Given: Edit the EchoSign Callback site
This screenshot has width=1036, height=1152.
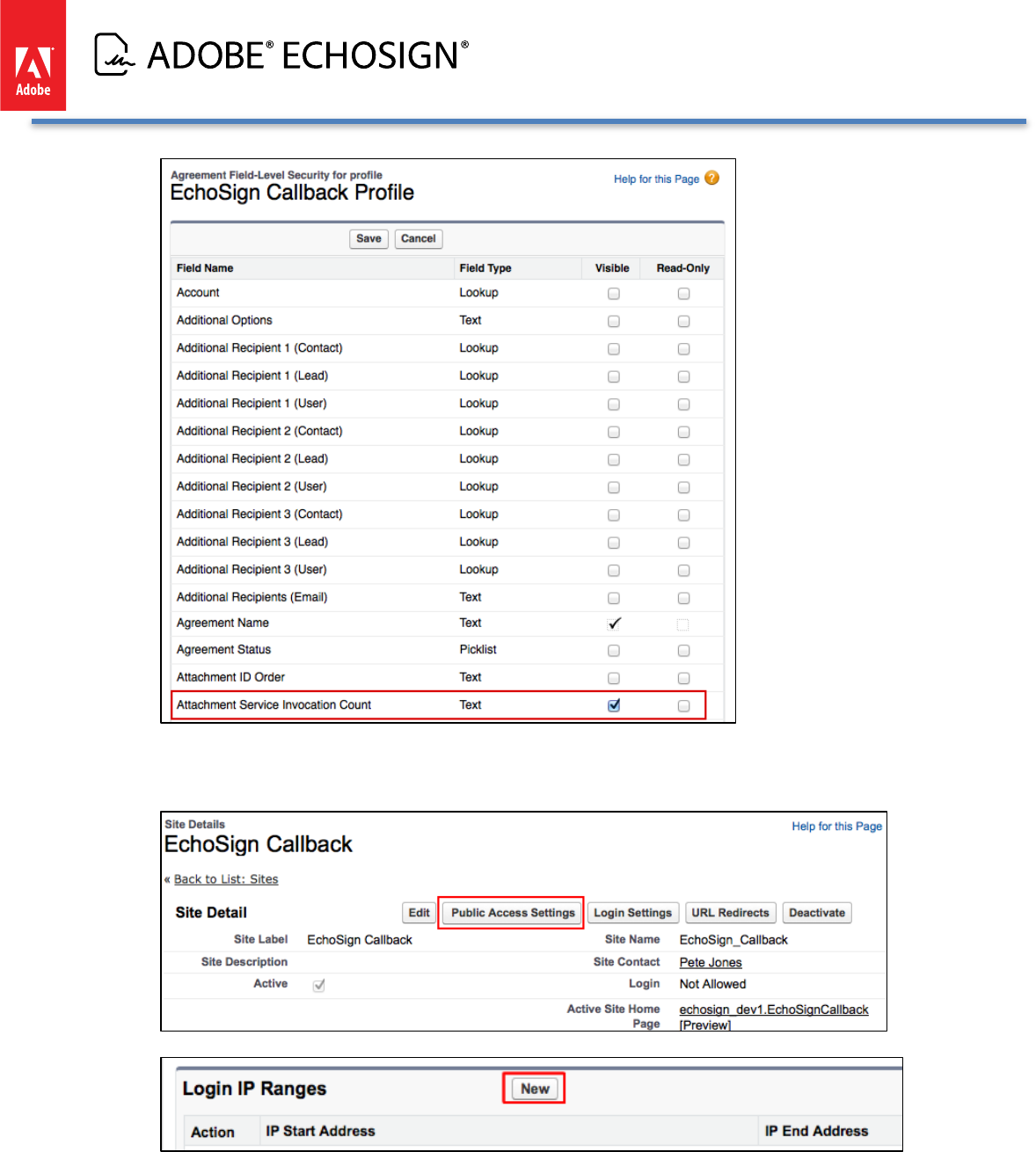Looking at the screenshot, I should click(x=420, y=913).
